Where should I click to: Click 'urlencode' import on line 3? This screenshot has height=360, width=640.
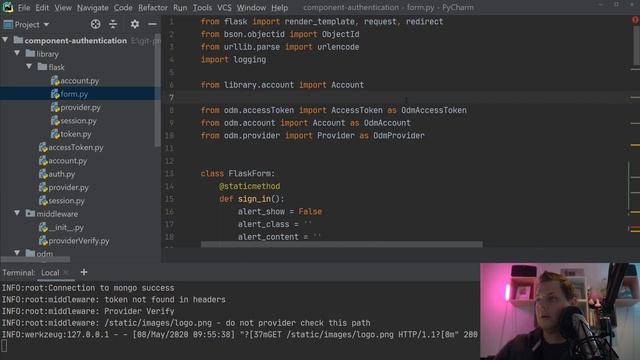(x=338, y=47)
